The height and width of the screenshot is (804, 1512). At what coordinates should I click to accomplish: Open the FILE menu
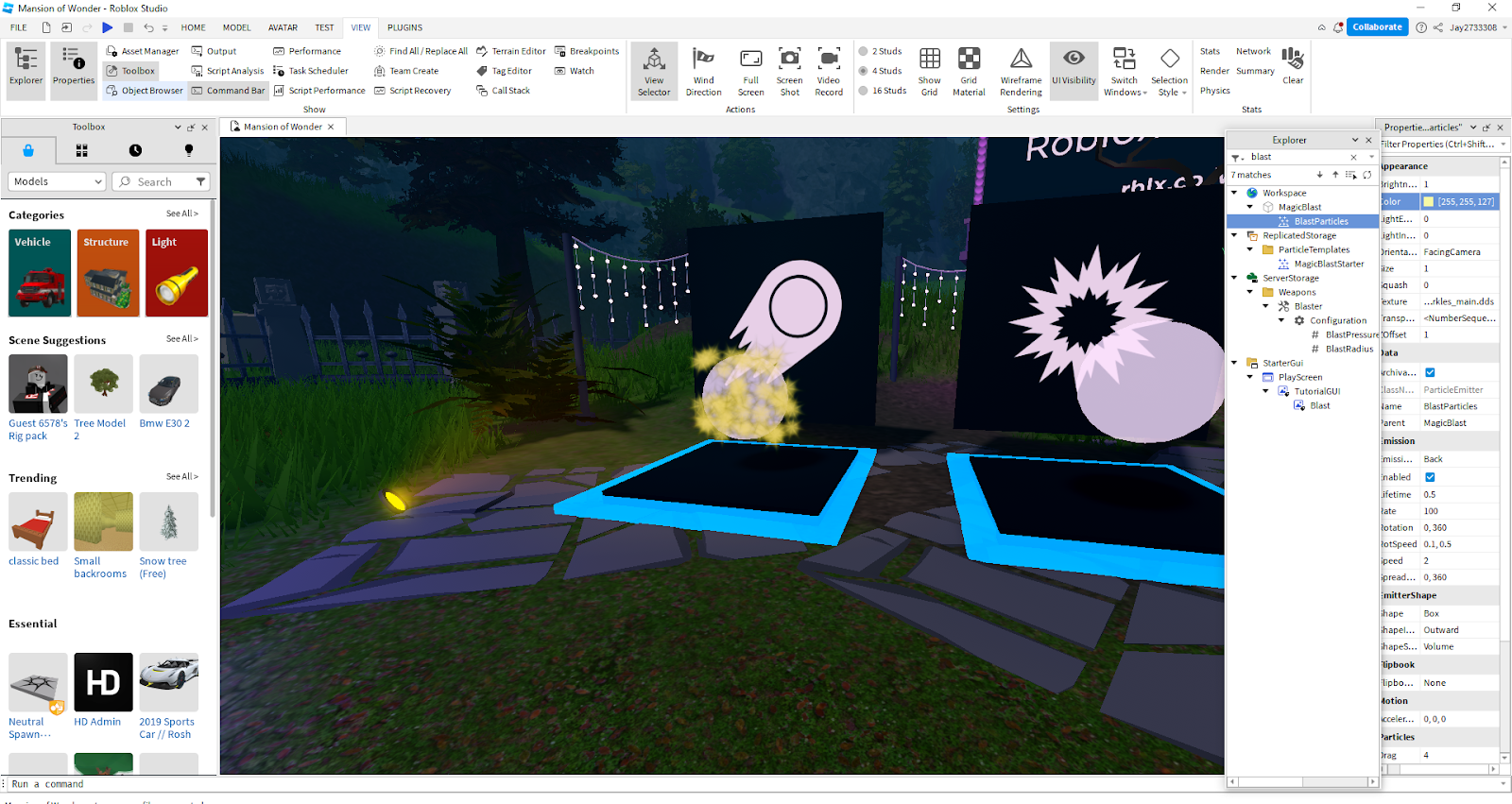pos(19,27)
